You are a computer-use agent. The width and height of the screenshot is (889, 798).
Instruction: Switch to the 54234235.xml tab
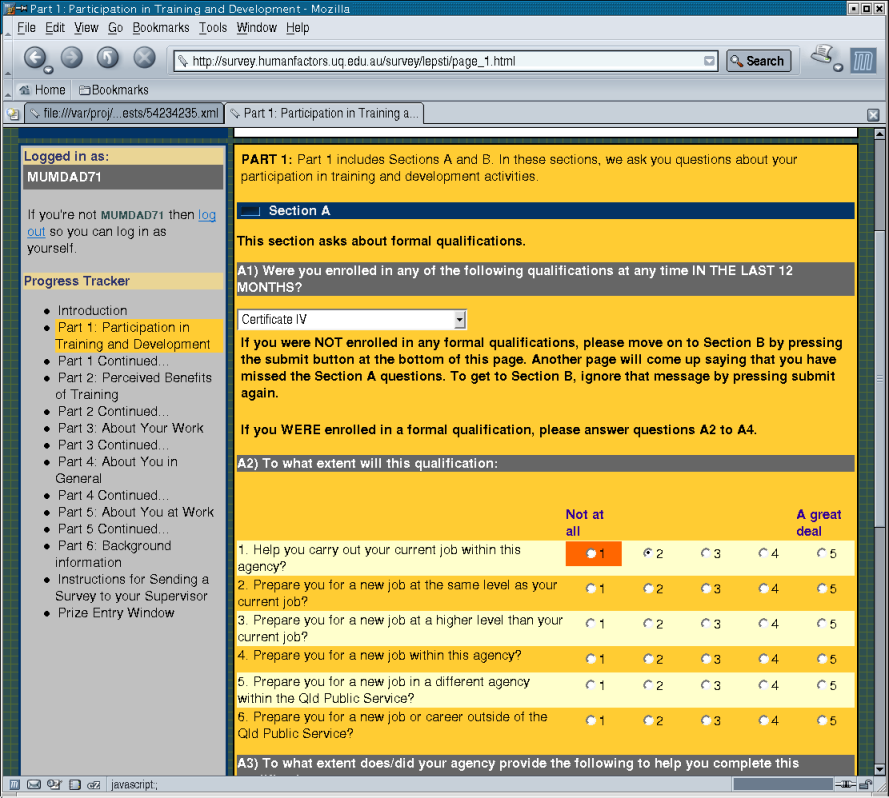(x=122, y=114)
